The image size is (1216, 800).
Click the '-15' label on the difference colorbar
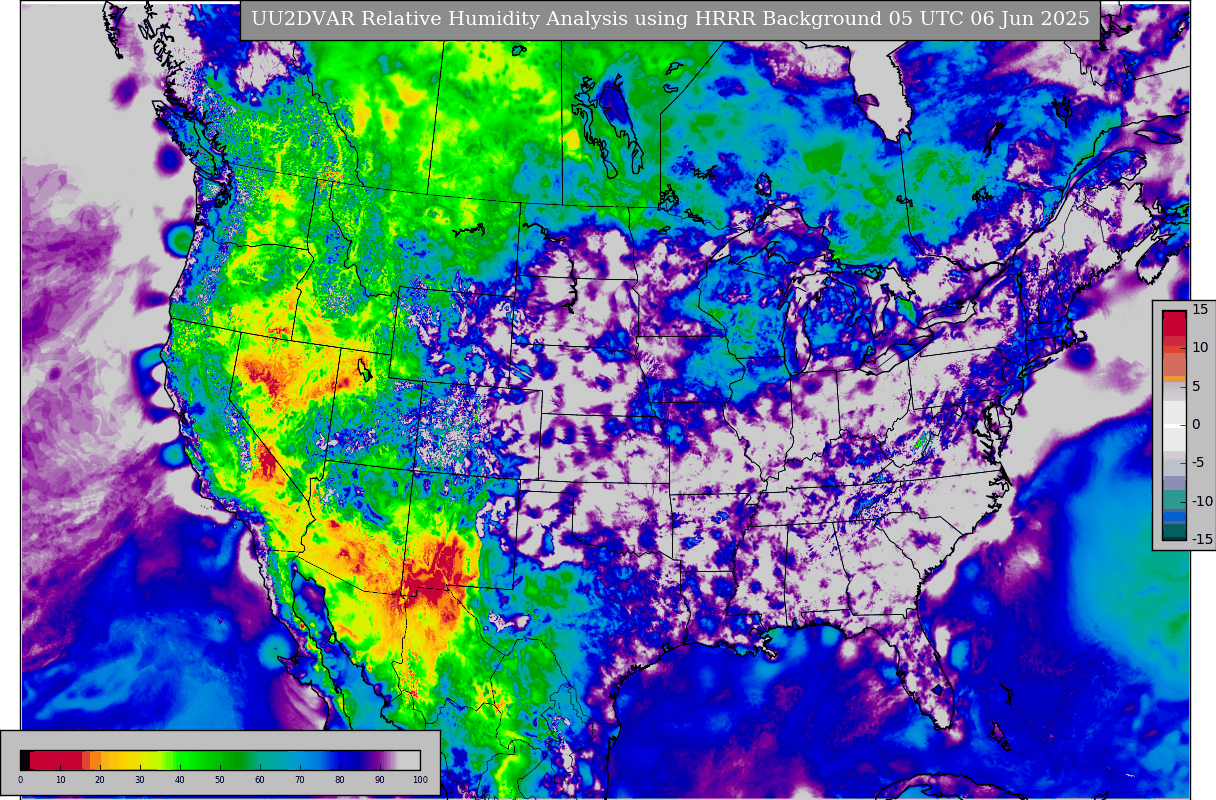point(1201,539)
